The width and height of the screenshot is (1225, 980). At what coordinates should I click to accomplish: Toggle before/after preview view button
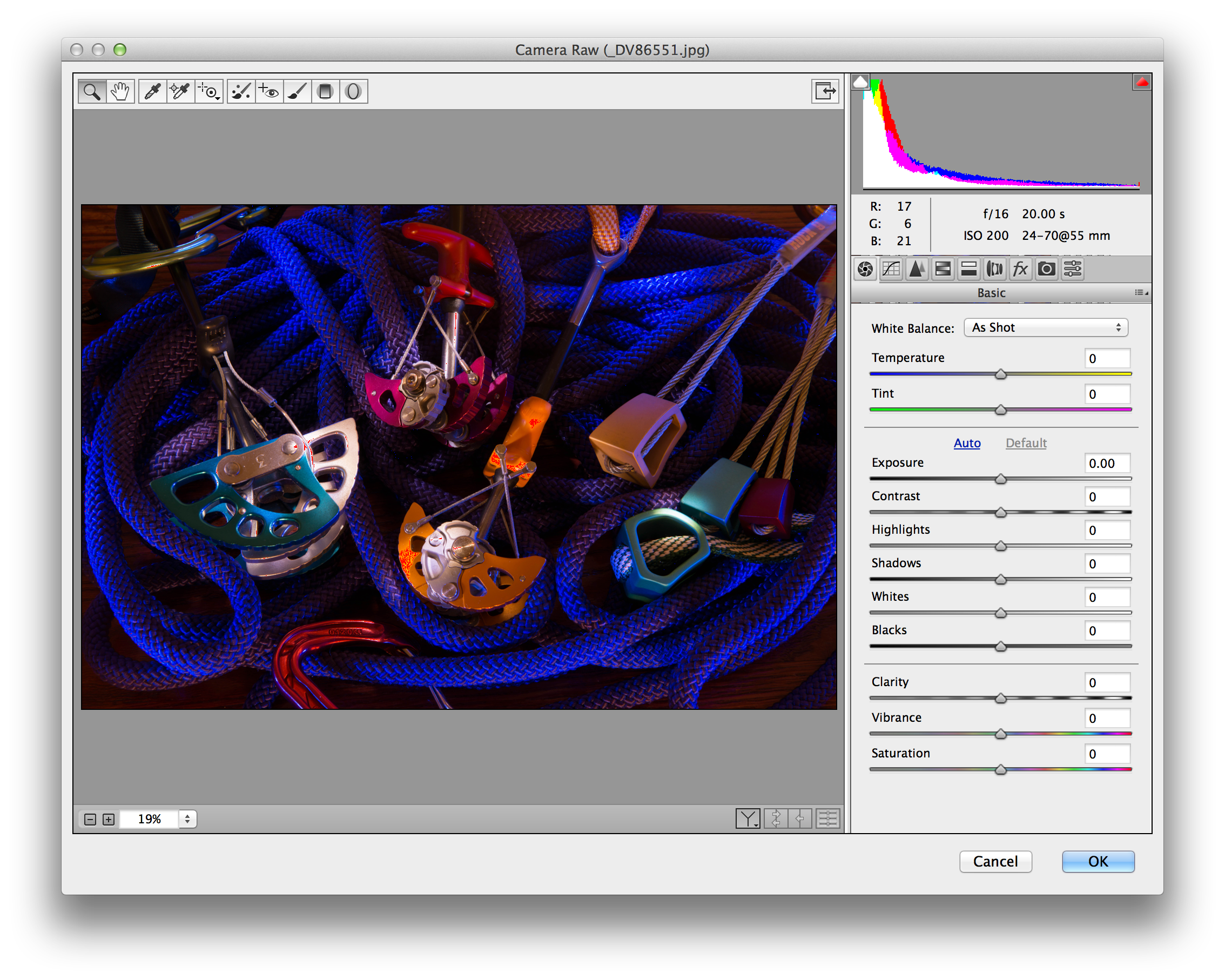(747, 818)
